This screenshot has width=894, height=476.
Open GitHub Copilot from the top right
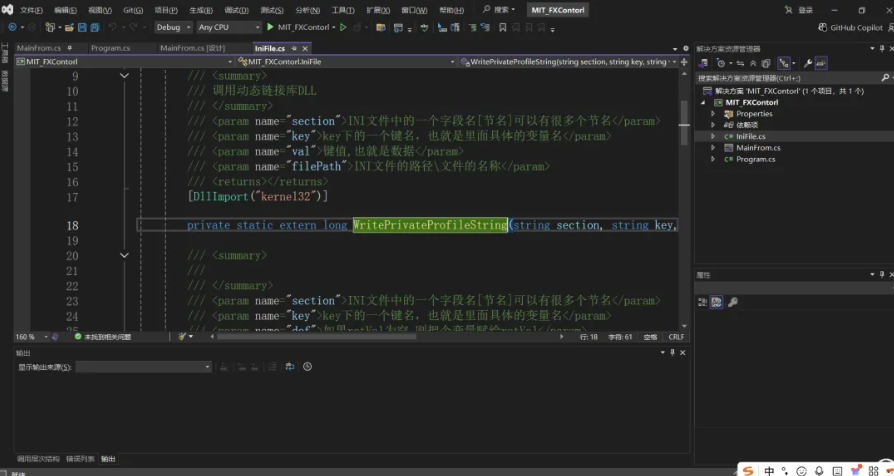click(x=850, y=28)
